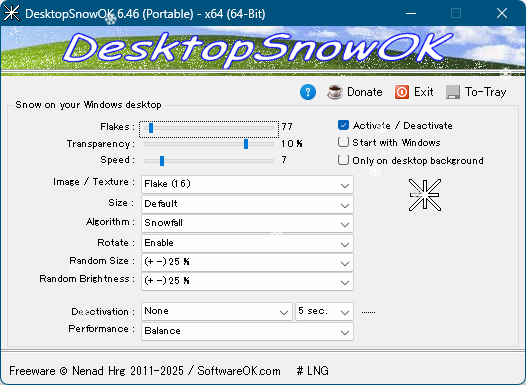
Task: Click the Transparency slider handle
Action: [x=246, y=144]
